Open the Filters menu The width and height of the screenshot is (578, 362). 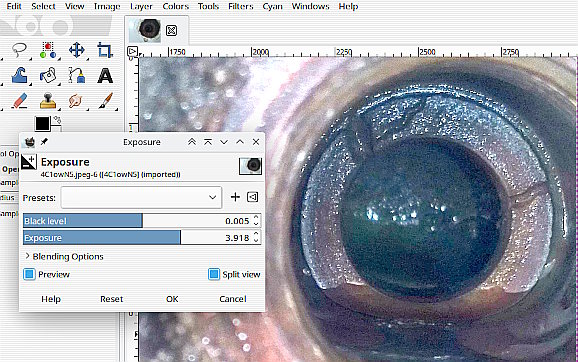tap(240, 6)
